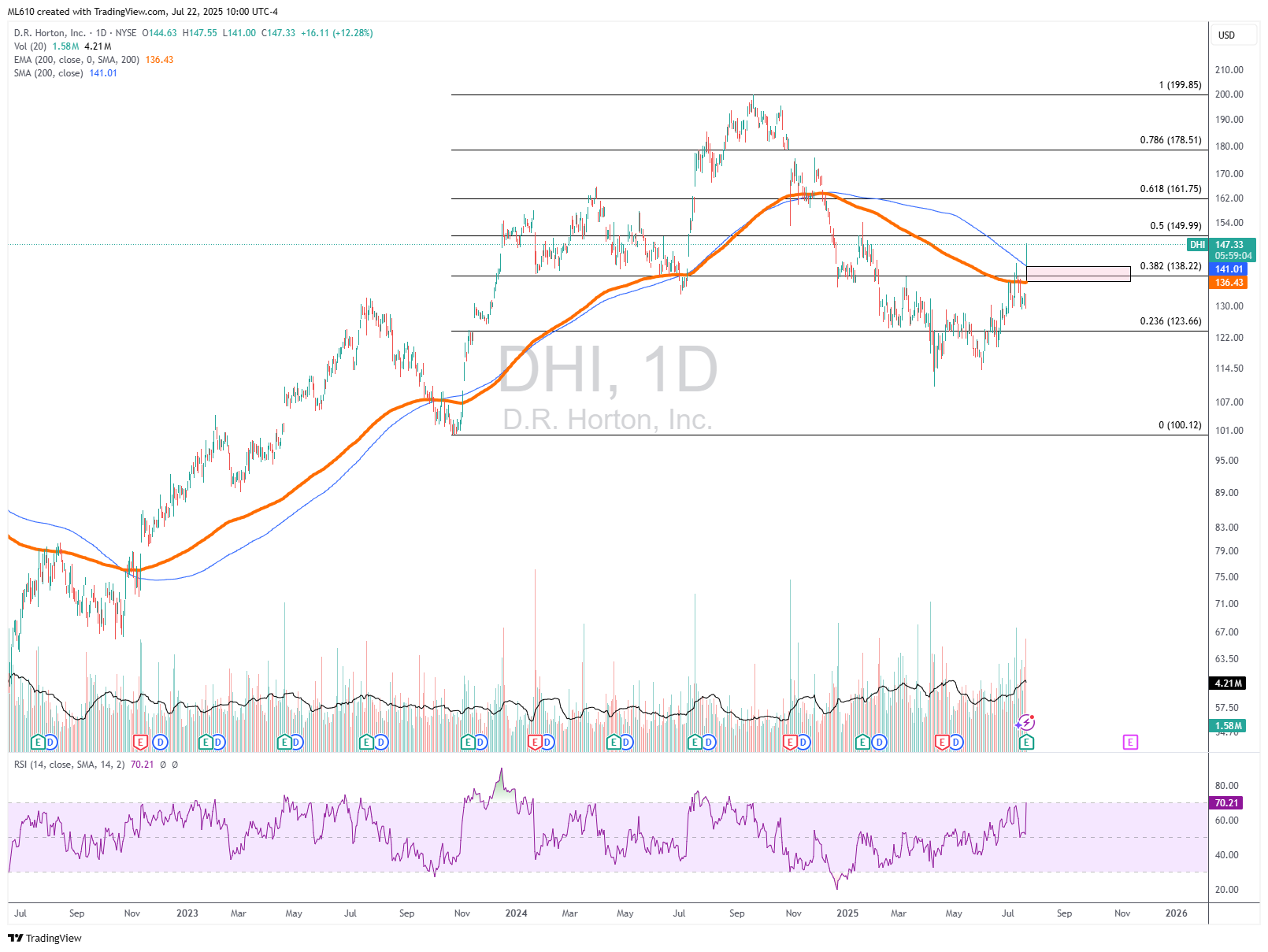
Task: Click the dividend marker near May 2023
Action: click(296, 742)
